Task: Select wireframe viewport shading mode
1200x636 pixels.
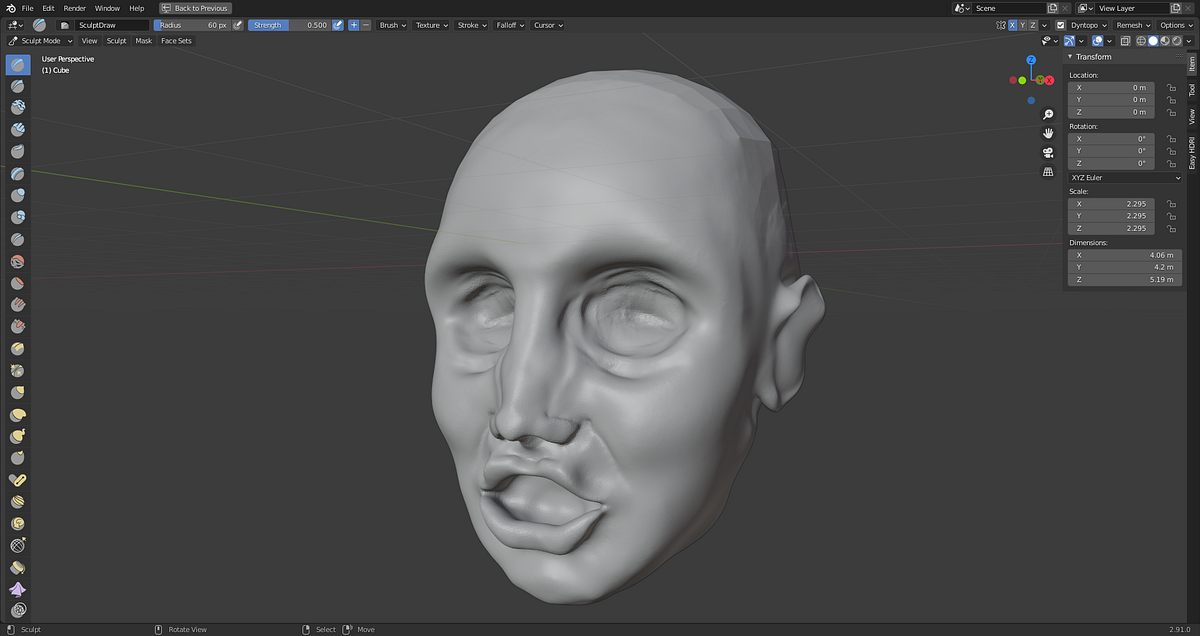Action: coord(1141,41)
